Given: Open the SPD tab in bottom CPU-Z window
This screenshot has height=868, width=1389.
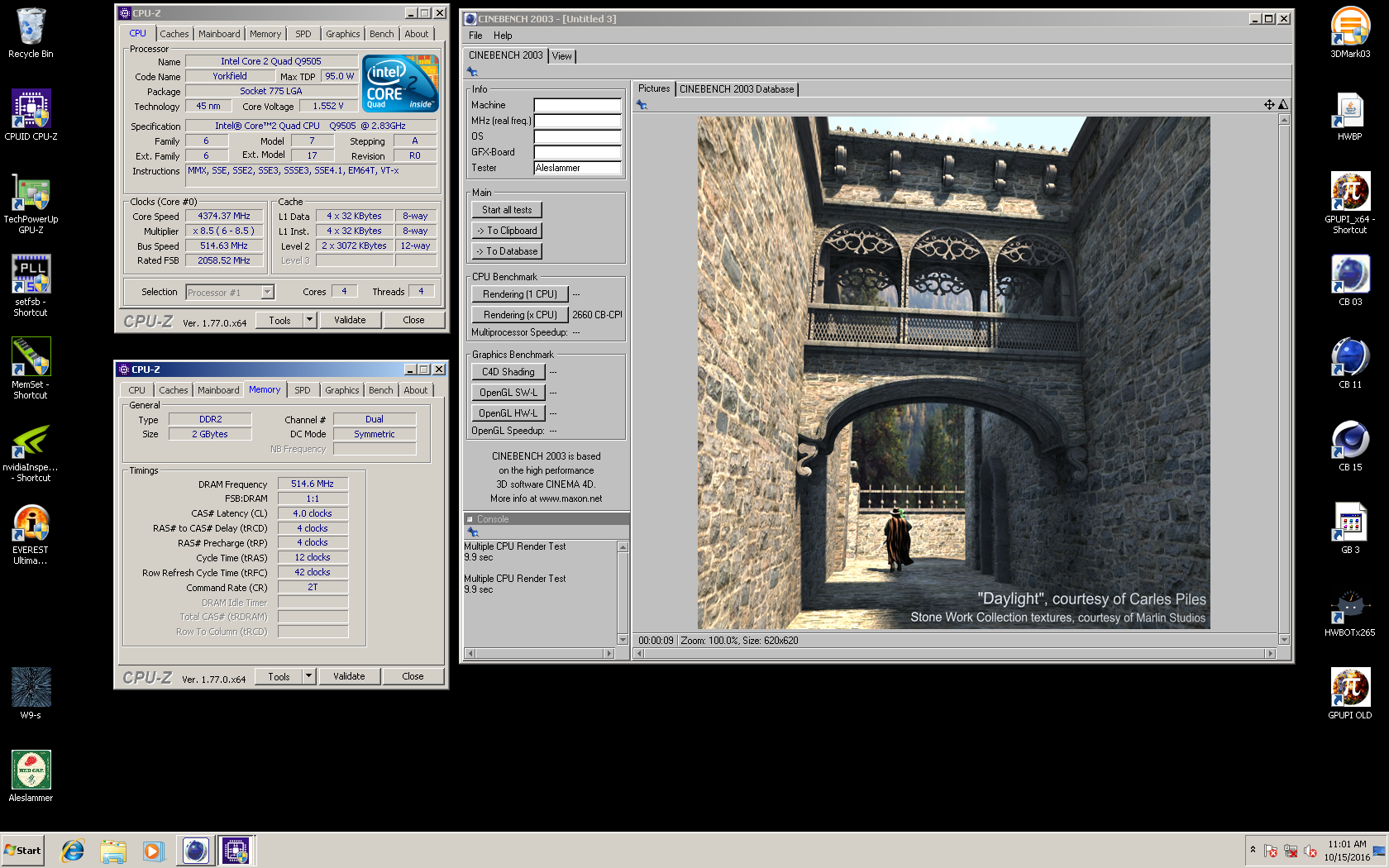Looking at the screenshot, I should (303, 390).
